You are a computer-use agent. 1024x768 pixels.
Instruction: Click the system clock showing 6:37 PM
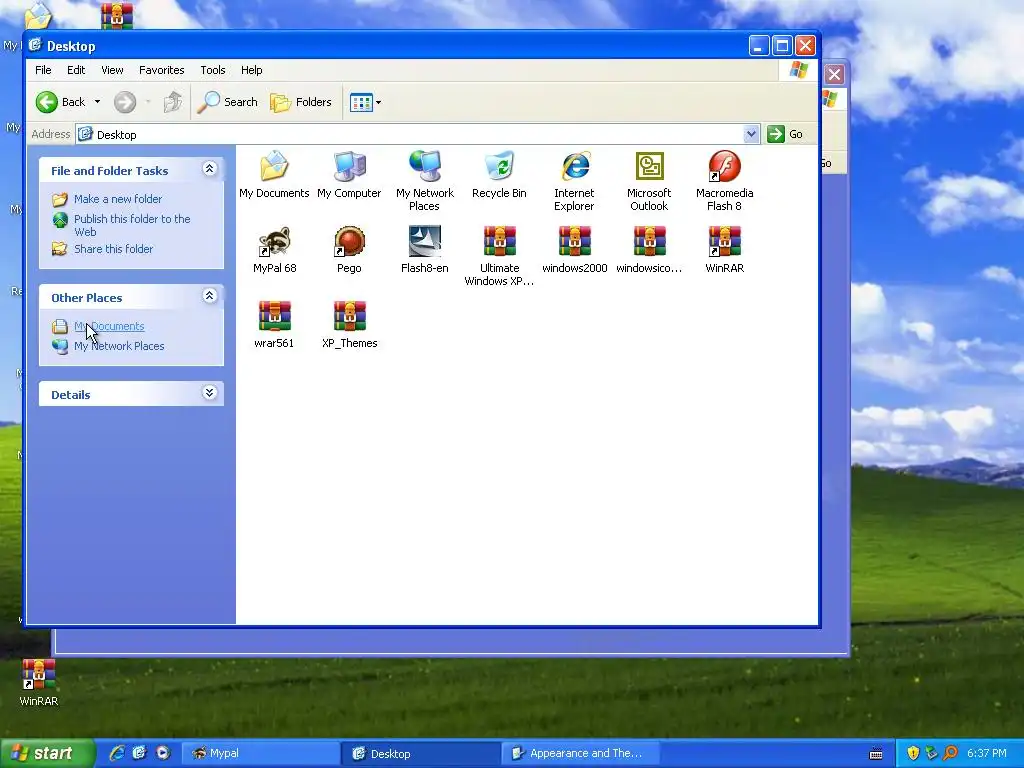986,753
